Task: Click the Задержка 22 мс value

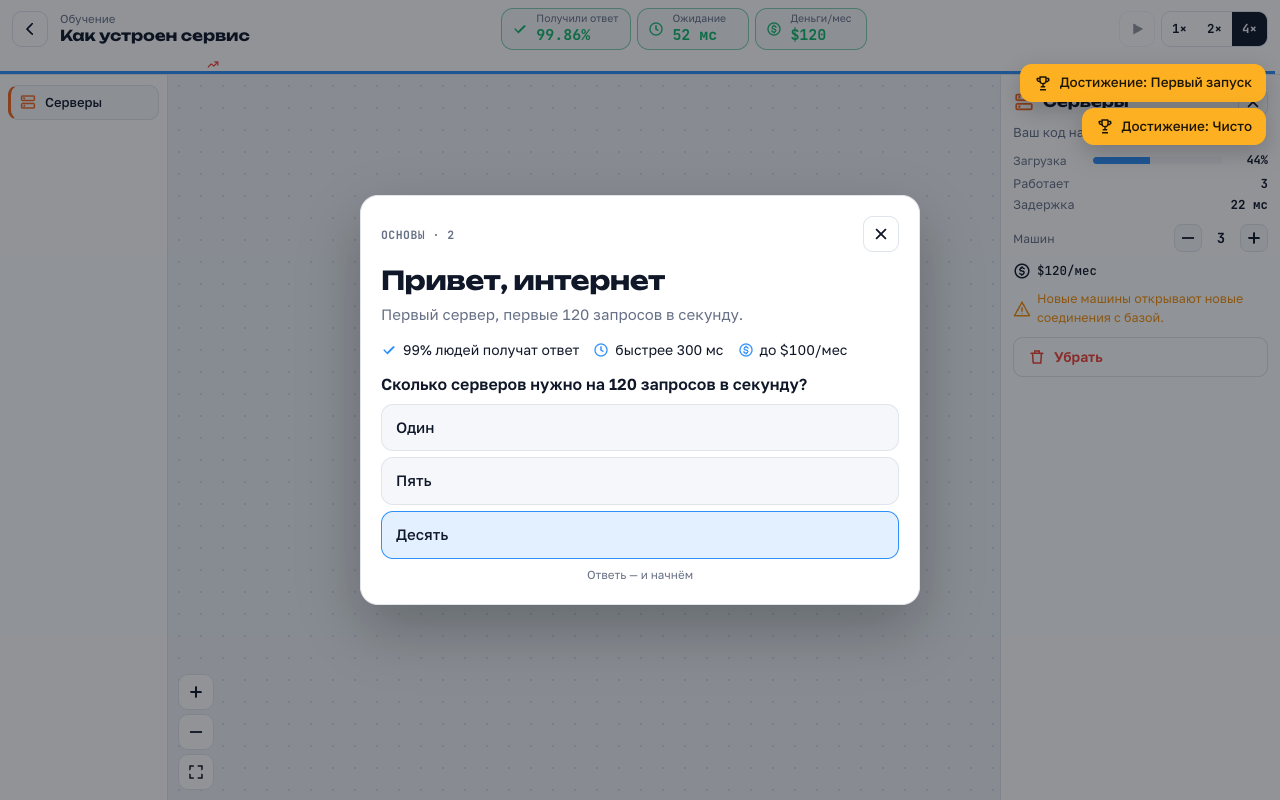Action: 1249,205
